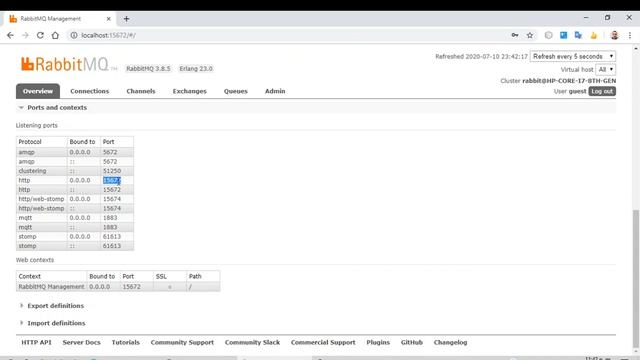640x360 pixels.
Task: Click the Erlang 23.0 version badge
Action: pyautogui.click(x=196, y=69)
